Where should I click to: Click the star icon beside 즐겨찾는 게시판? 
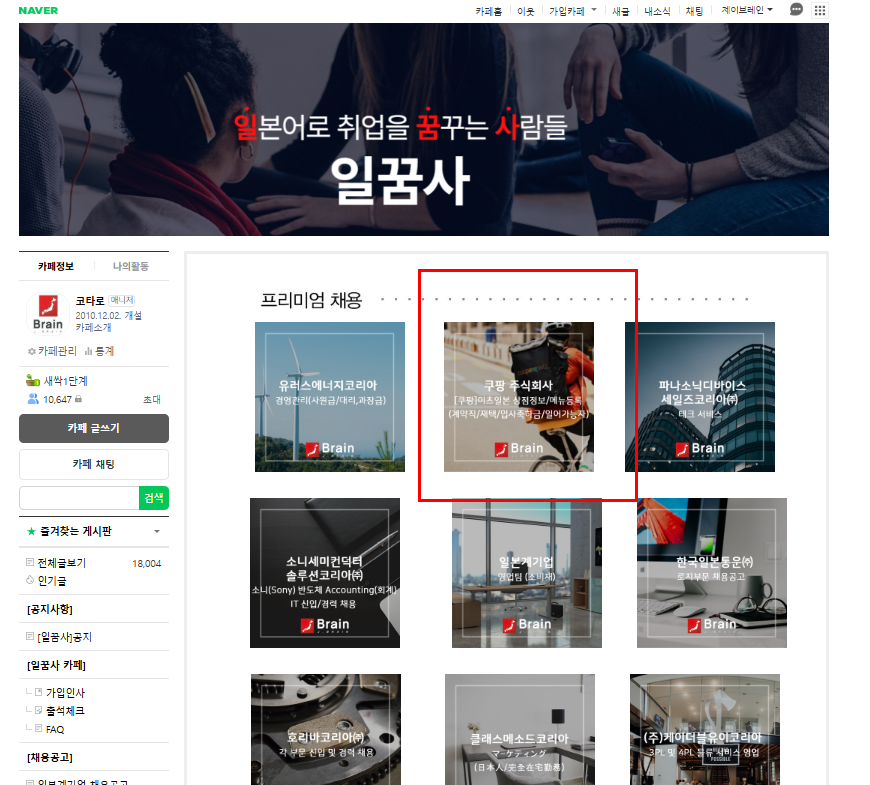pos(31,531)
